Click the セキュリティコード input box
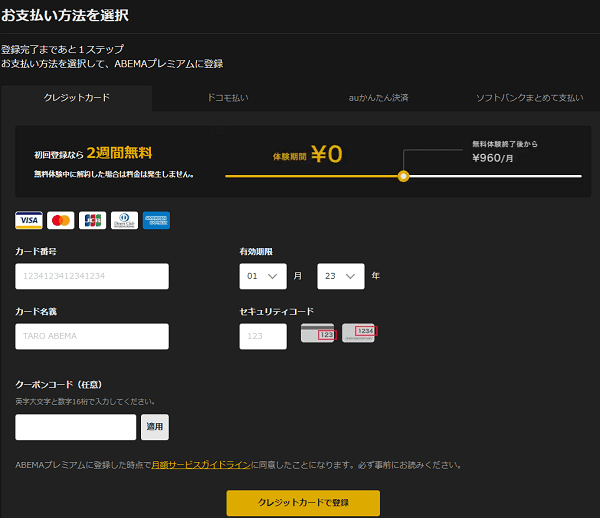The image size is (600, 518). [x=263, y=336]
